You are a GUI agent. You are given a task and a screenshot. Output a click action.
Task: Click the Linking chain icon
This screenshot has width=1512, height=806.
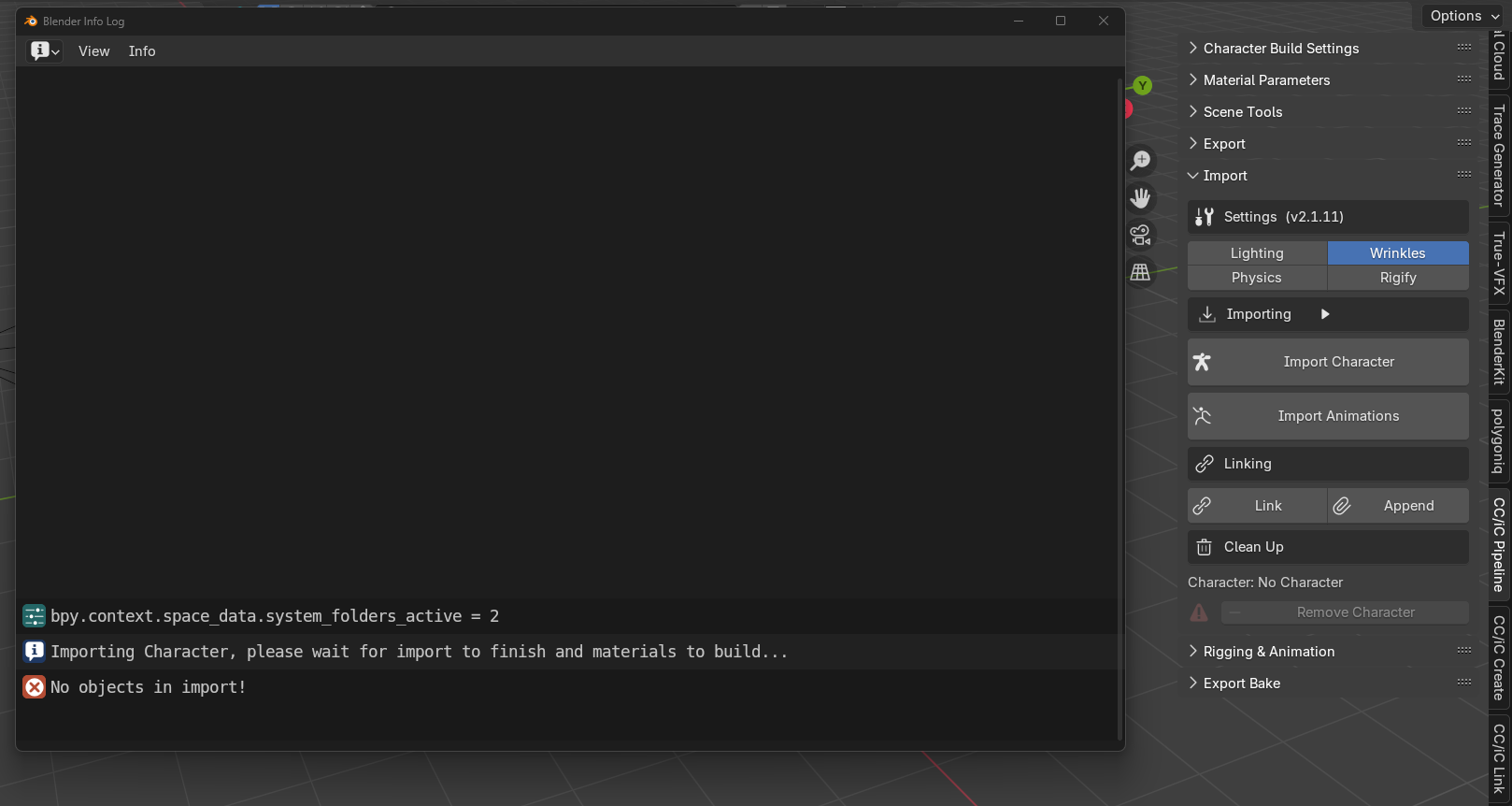(1205, 464)
